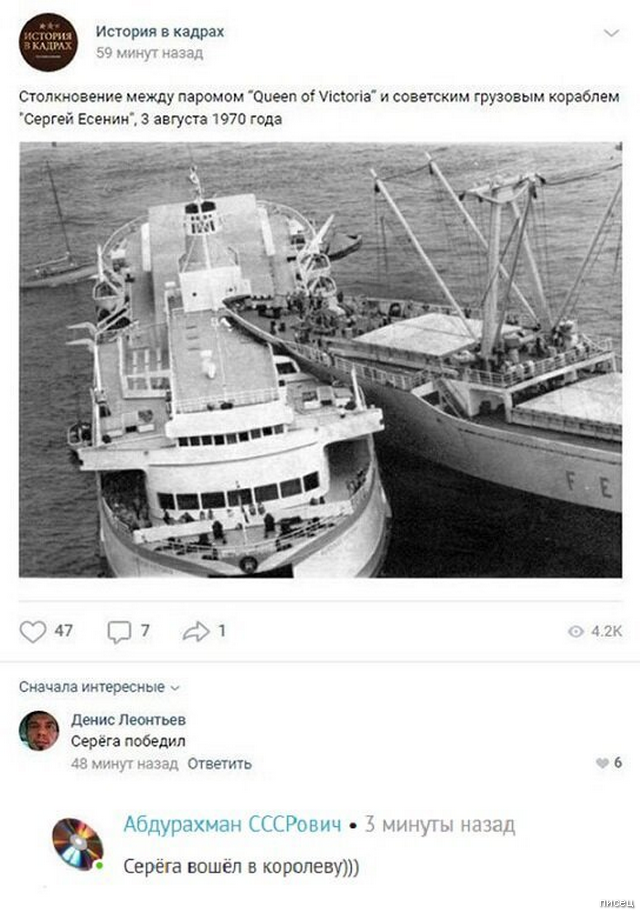Open comments via the speech bubble icon
The height and width of the screenshot is (913, 640).
coord(119,631)
